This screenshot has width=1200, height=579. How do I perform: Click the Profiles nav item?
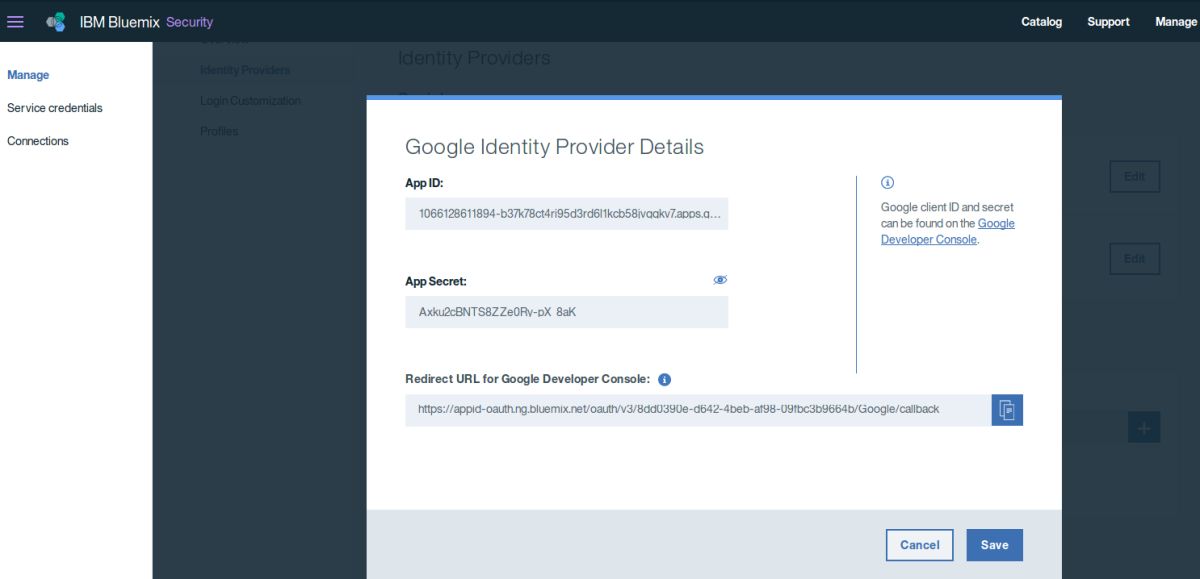tap(219, 131)
